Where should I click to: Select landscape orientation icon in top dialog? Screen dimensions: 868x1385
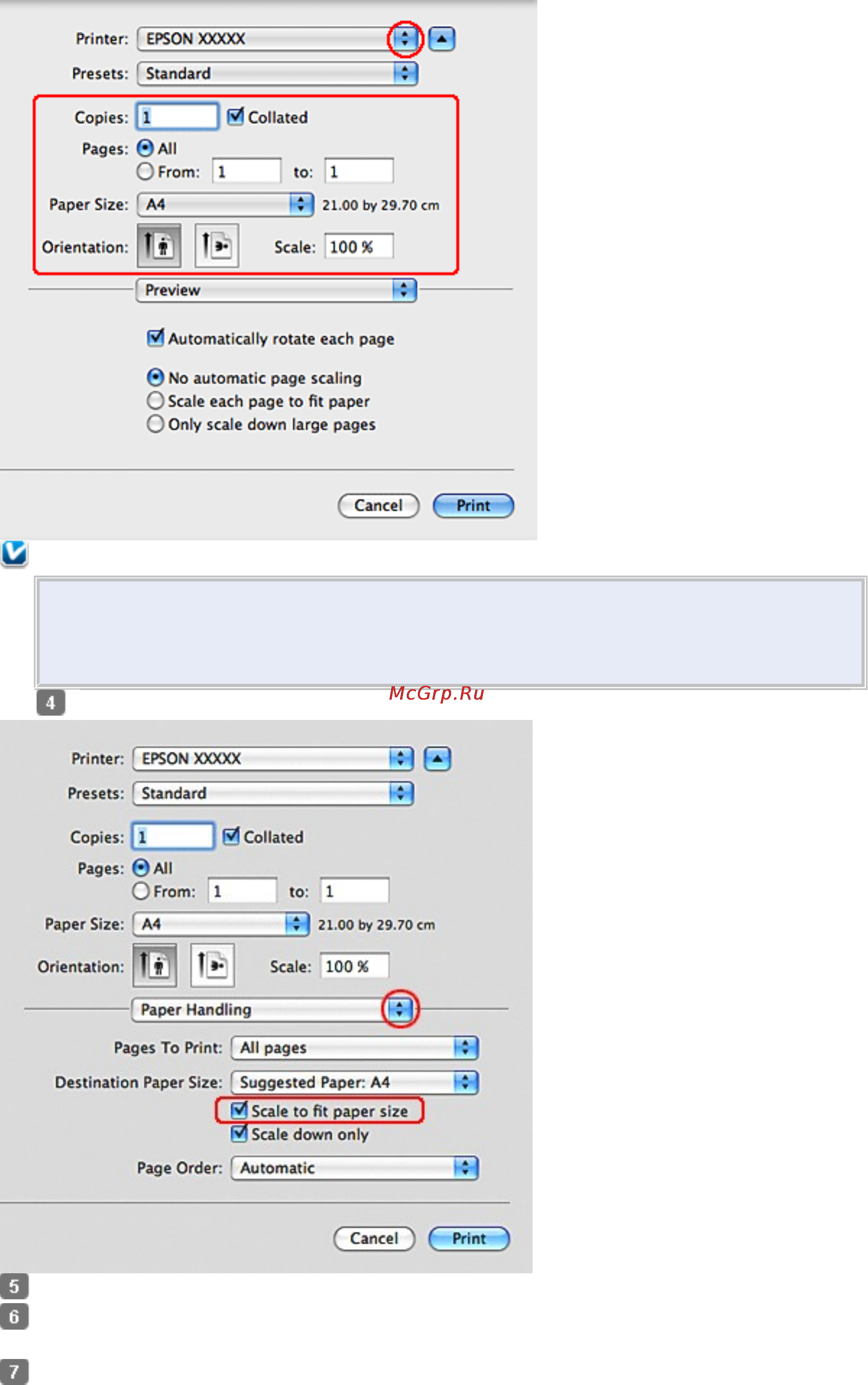point(217,246)
